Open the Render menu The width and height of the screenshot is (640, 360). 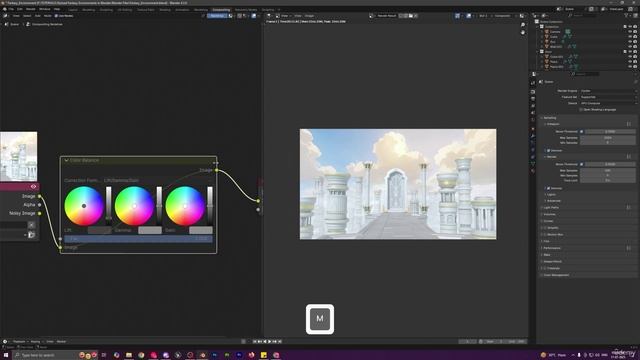[31, 9]
